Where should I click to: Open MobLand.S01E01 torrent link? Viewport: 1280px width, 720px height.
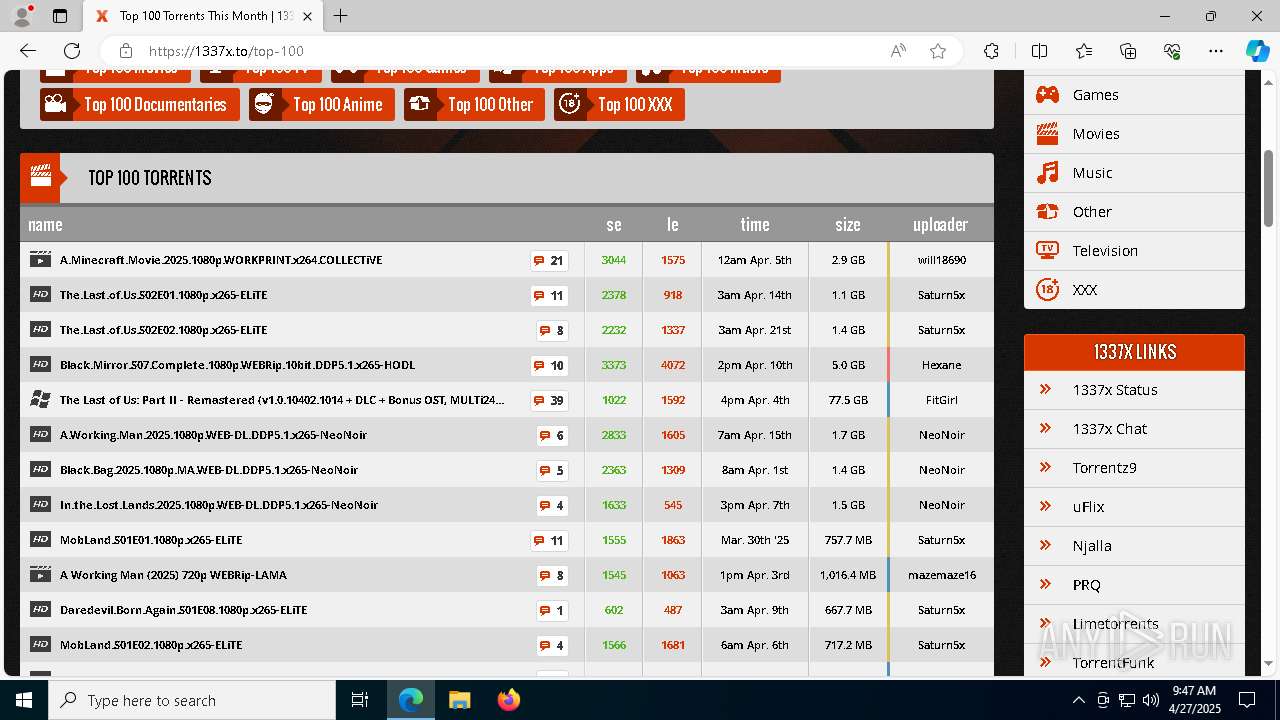[x=151, y=540]
